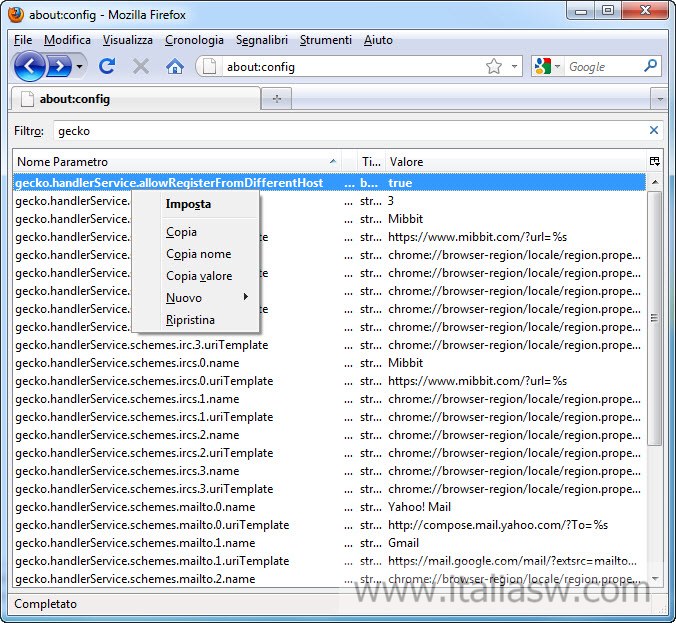The width and height of the screenshot is (676, 623).
Task: Open the Segnalibri menu
Action: [x=262, y=40]
